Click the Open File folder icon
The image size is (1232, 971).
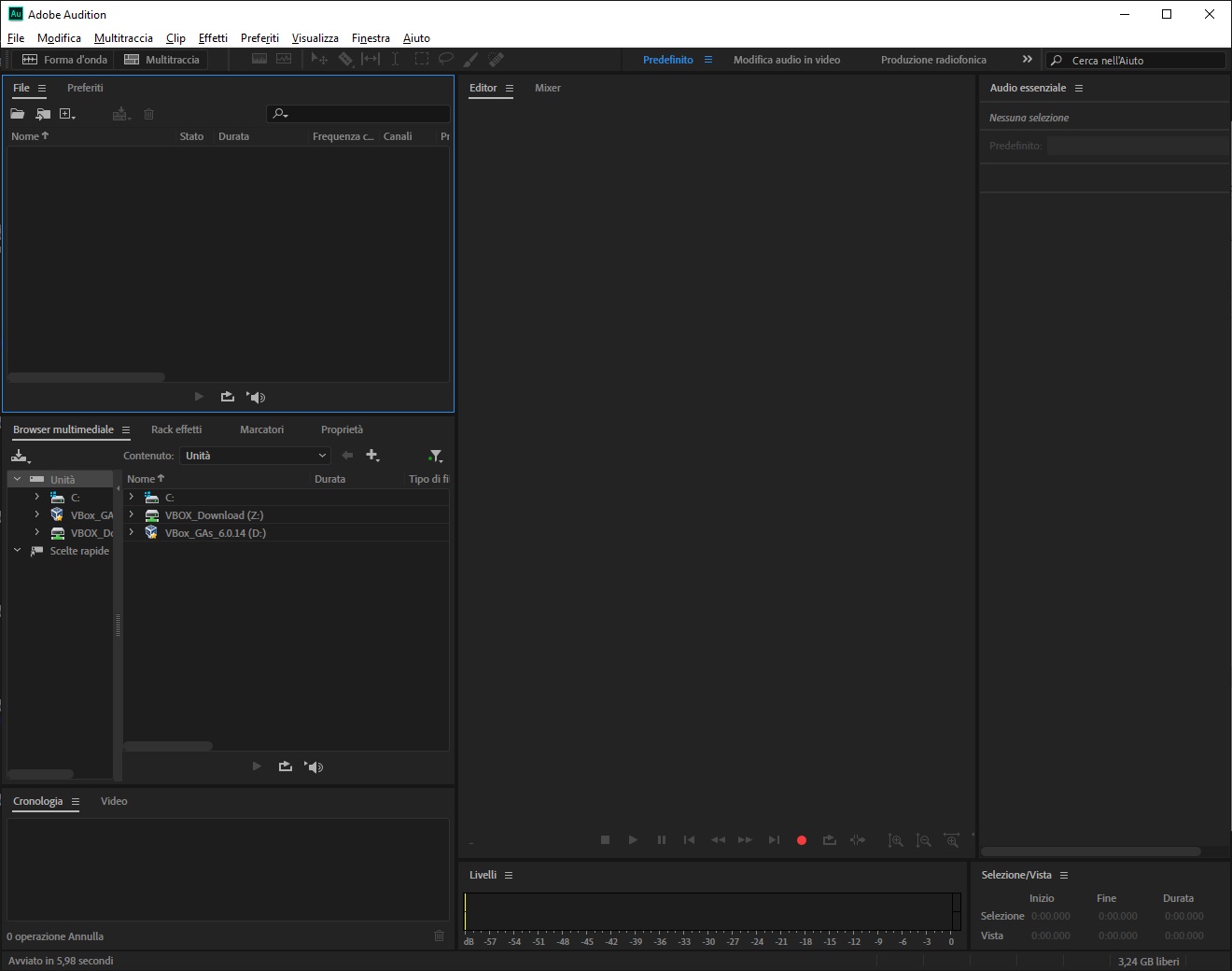click(17, 114)
